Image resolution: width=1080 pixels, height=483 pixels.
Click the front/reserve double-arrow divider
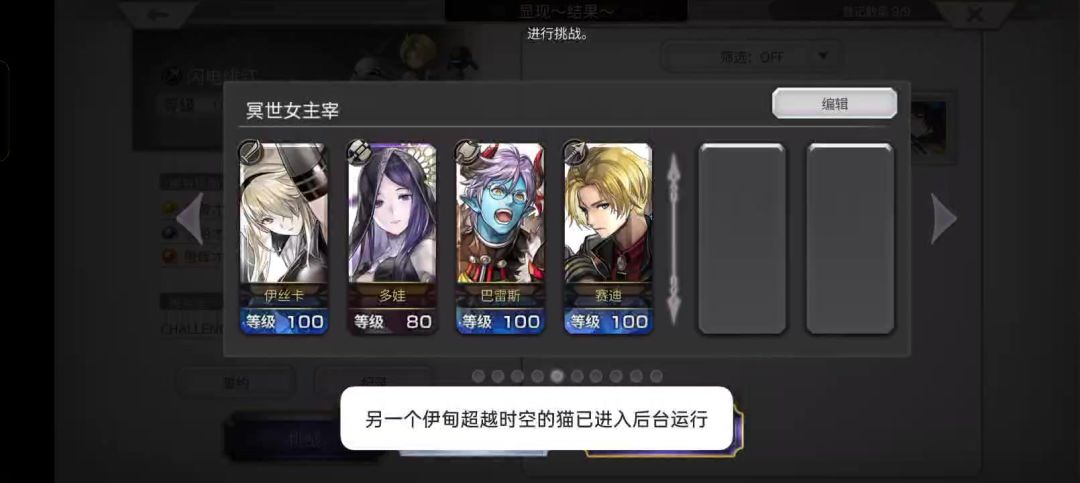tap(675, 238)
